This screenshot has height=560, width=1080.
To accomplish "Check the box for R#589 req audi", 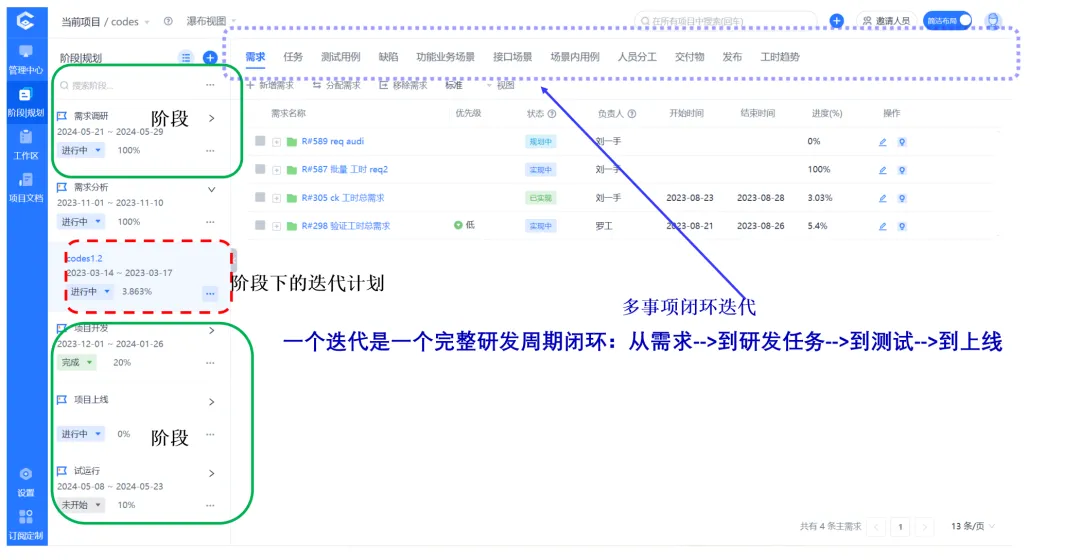I will coord(260,141).
